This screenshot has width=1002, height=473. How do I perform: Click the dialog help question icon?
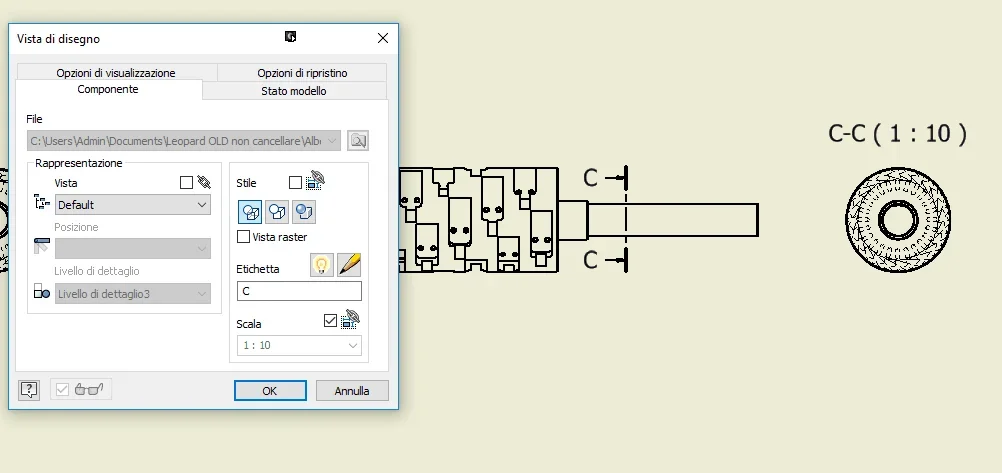[x=29, y=389]
